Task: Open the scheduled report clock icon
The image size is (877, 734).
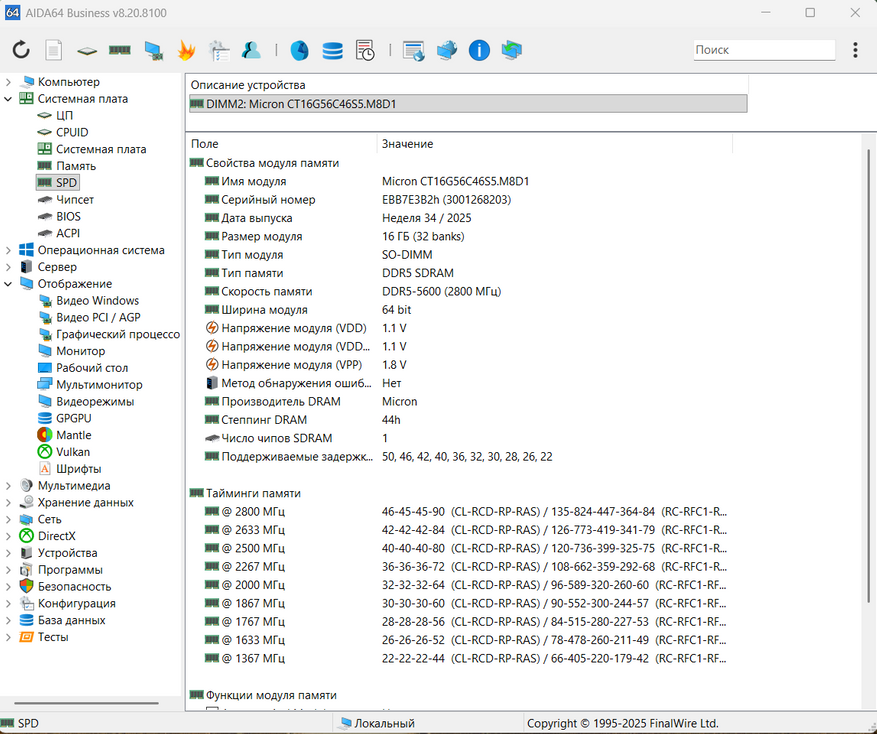Action: (365, 50)
